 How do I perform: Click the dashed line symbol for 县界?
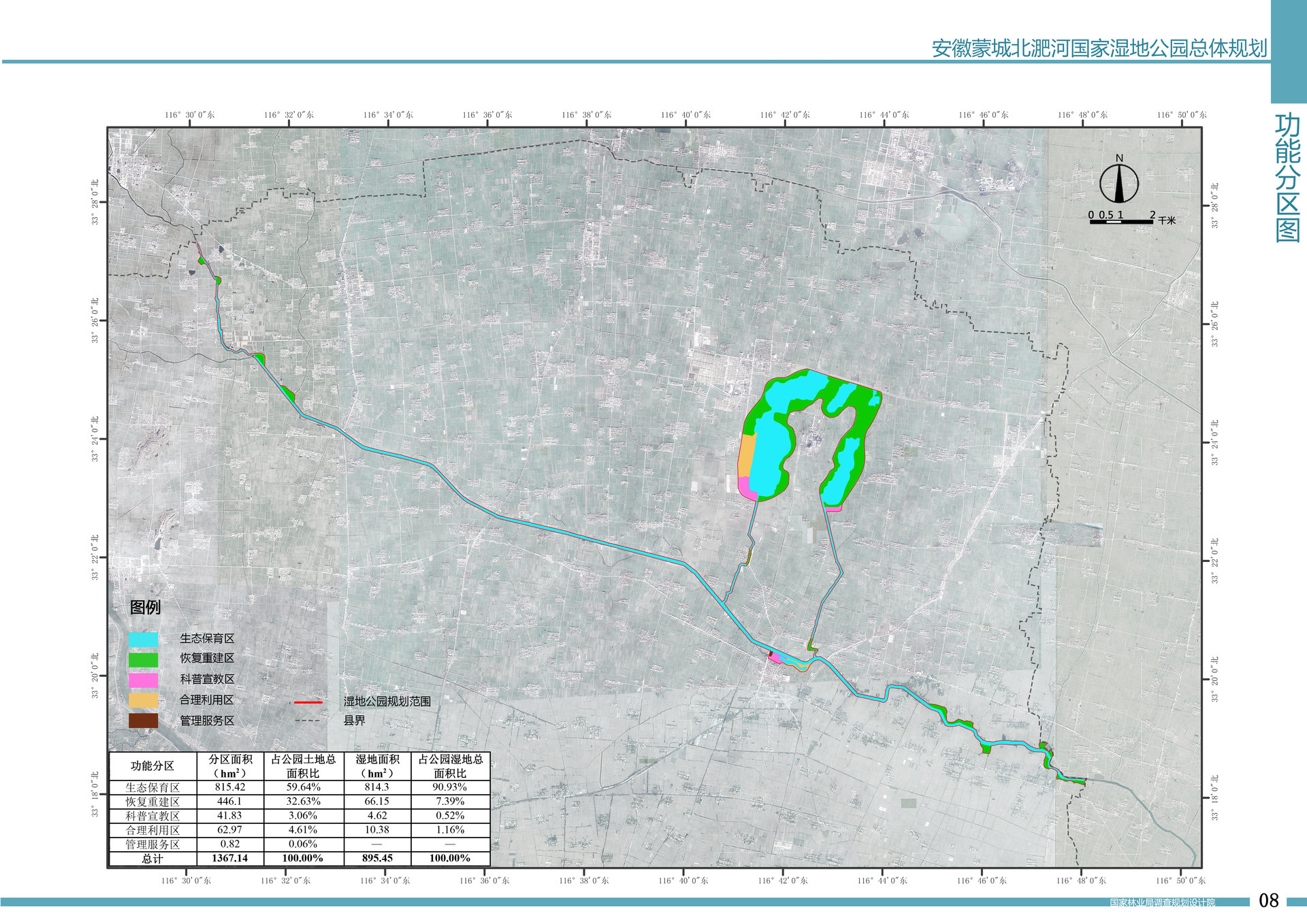click(308, 721)
